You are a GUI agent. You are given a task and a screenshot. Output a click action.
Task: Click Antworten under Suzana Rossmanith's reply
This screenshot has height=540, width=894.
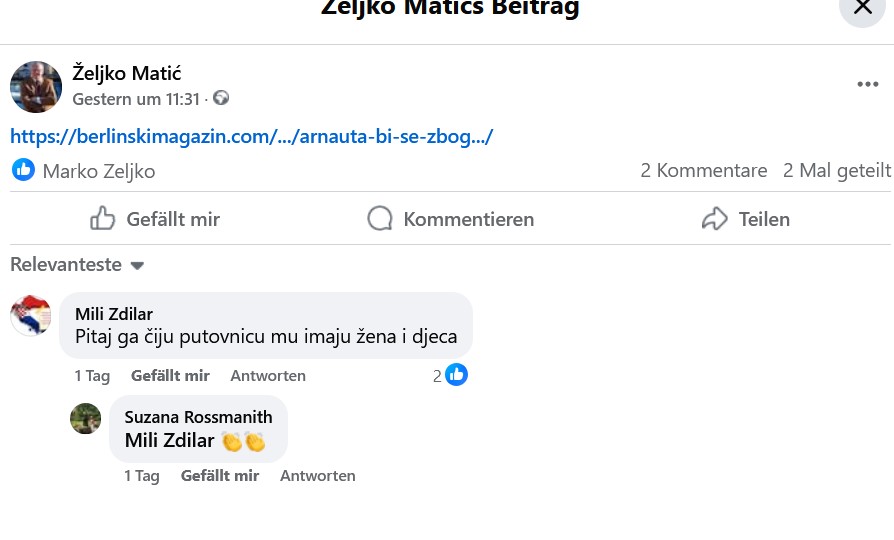pyautogui.click(x=318, y=476)
